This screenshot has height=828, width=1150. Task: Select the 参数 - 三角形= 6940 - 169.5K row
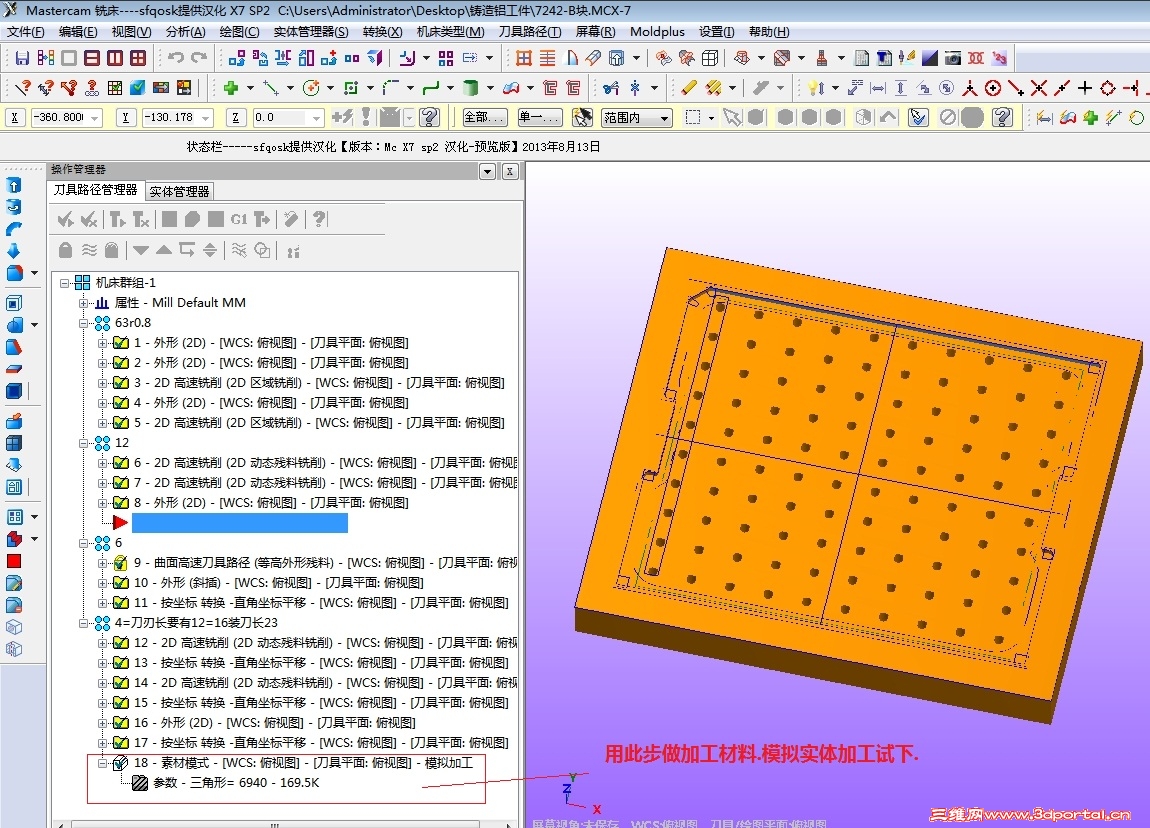tap(236, 783)
